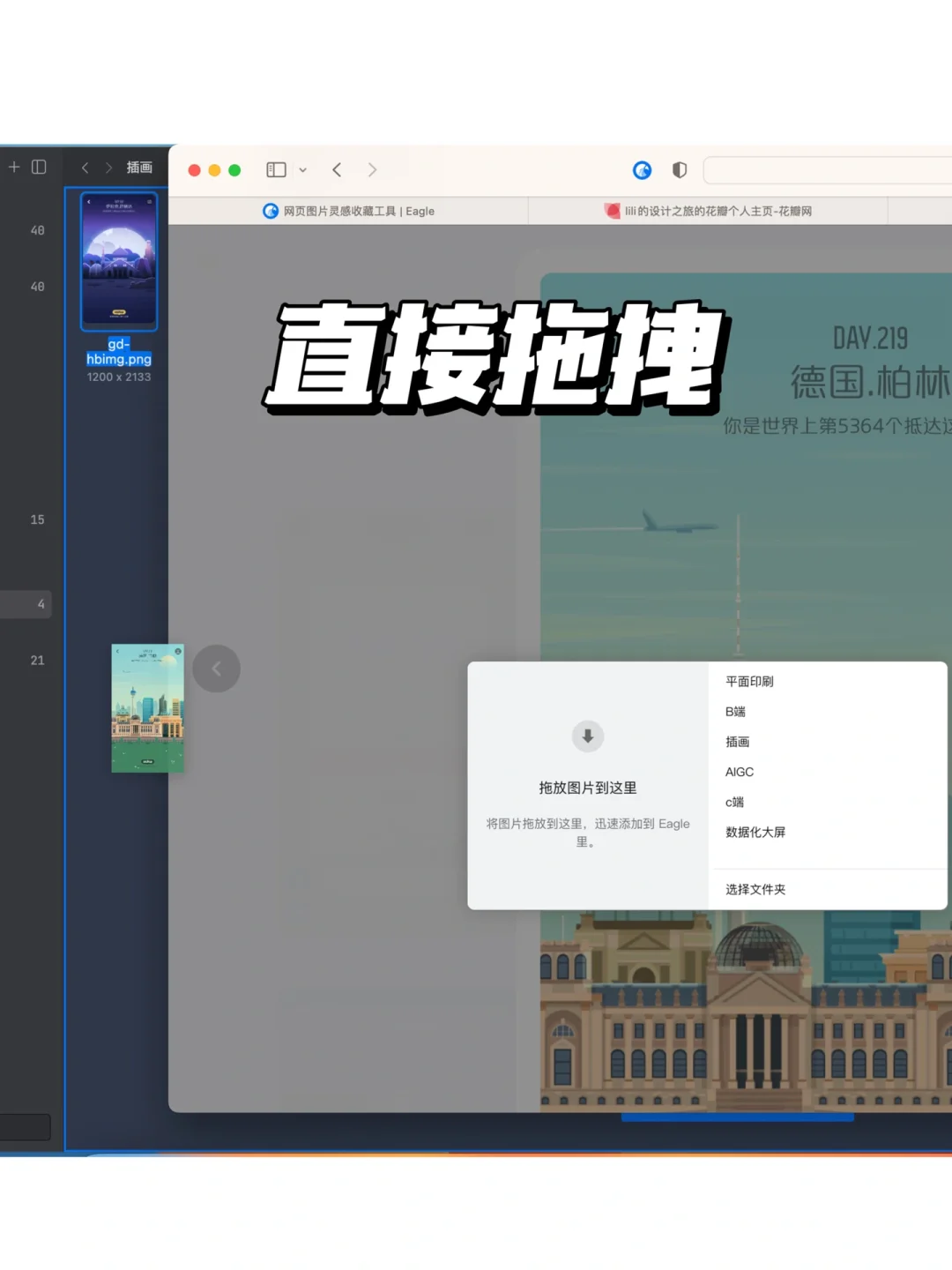Select the 平面印刷 folder option
The height and width of the screenshot is (1270, 952).
pyautogui.click(x=748, y=681)
